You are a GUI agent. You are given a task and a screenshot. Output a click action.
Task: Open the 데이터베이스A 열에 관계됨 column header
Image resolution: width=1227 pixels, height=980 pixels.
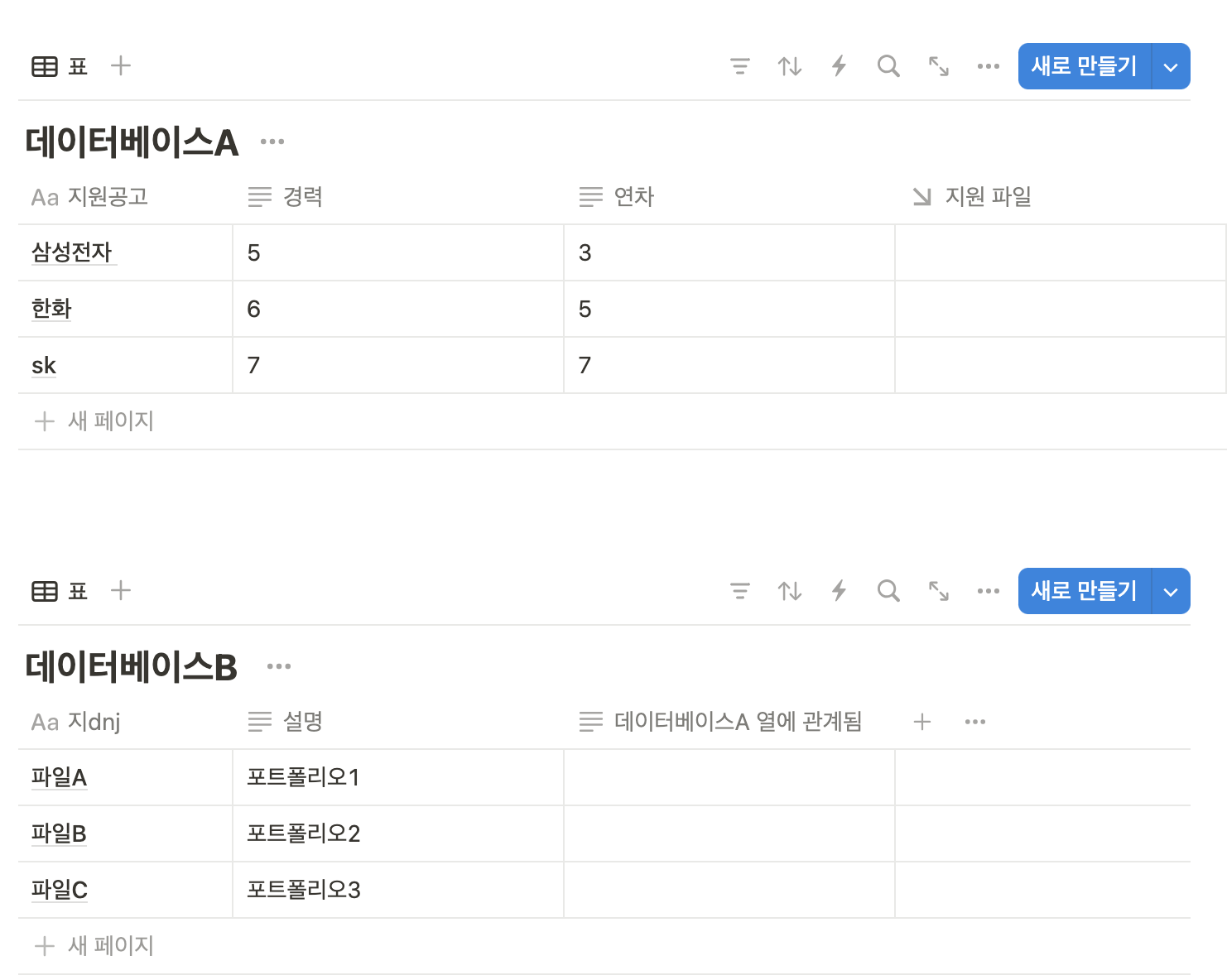738,721
